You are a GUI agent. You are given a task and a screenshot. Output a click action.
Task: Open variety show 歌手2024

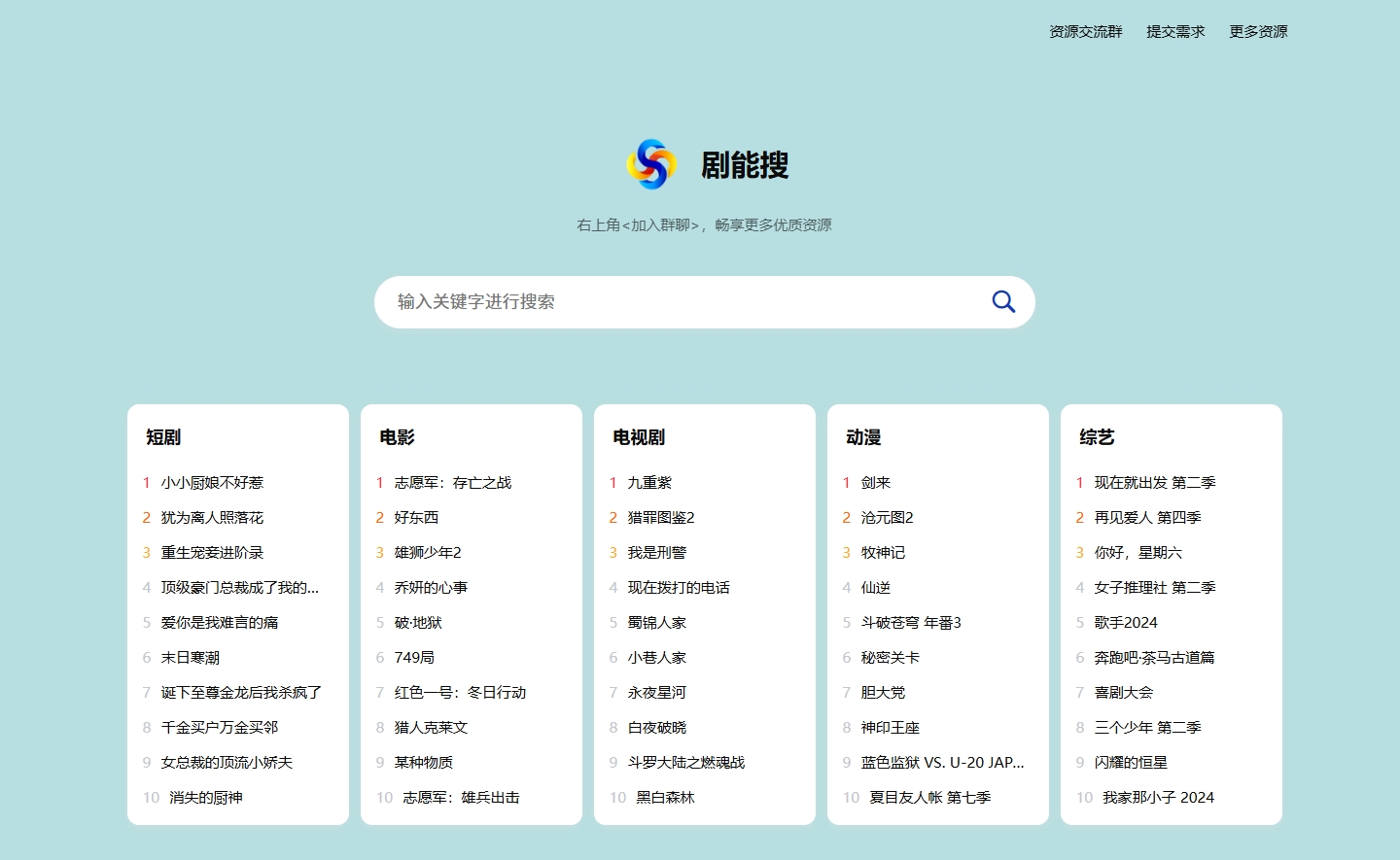(x=1125, y=623)
